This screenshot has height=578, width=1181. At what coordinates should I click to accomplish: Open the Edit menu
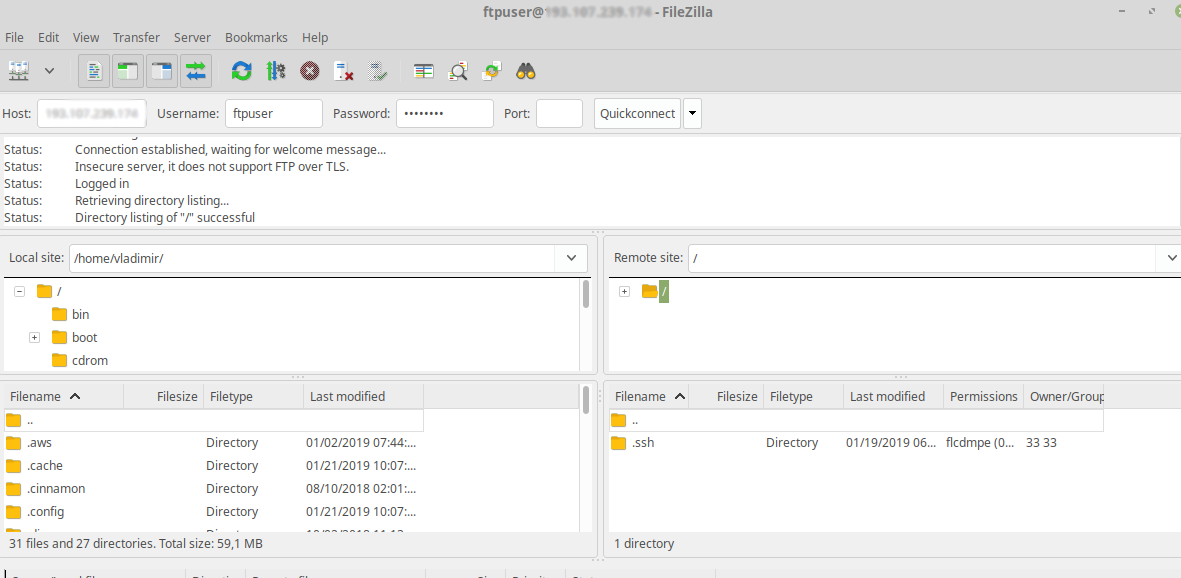[x=48, y=37]
